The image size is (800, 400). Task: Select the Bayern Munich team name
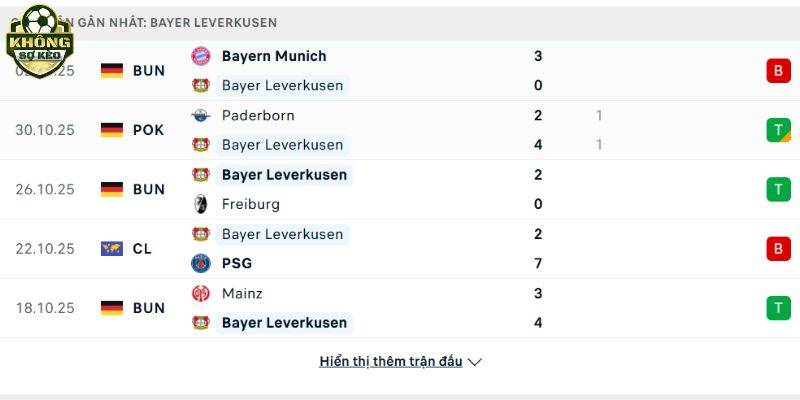point(273,56)
